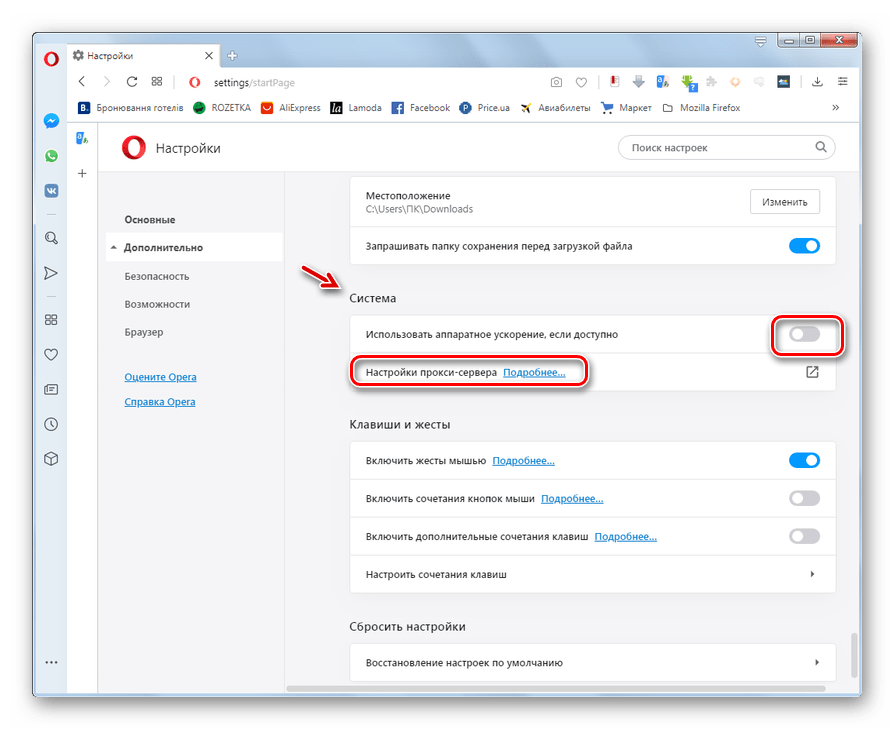Take a snapshot with the camera icon
The width and height of the screenshot is (895, 730).
click(556, 82)
